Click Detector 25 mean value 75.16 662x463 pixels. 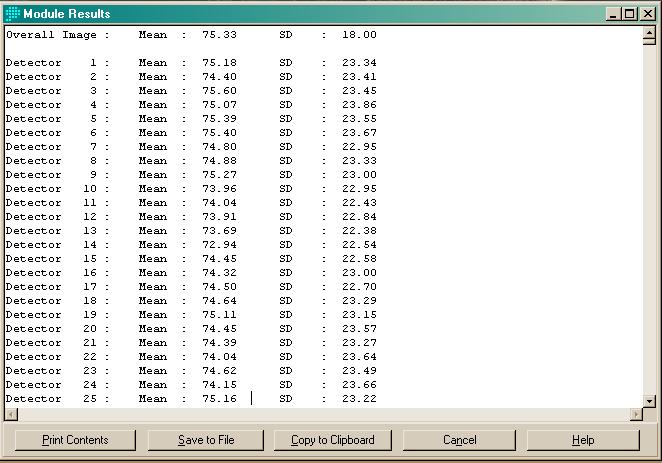[219, 398]
